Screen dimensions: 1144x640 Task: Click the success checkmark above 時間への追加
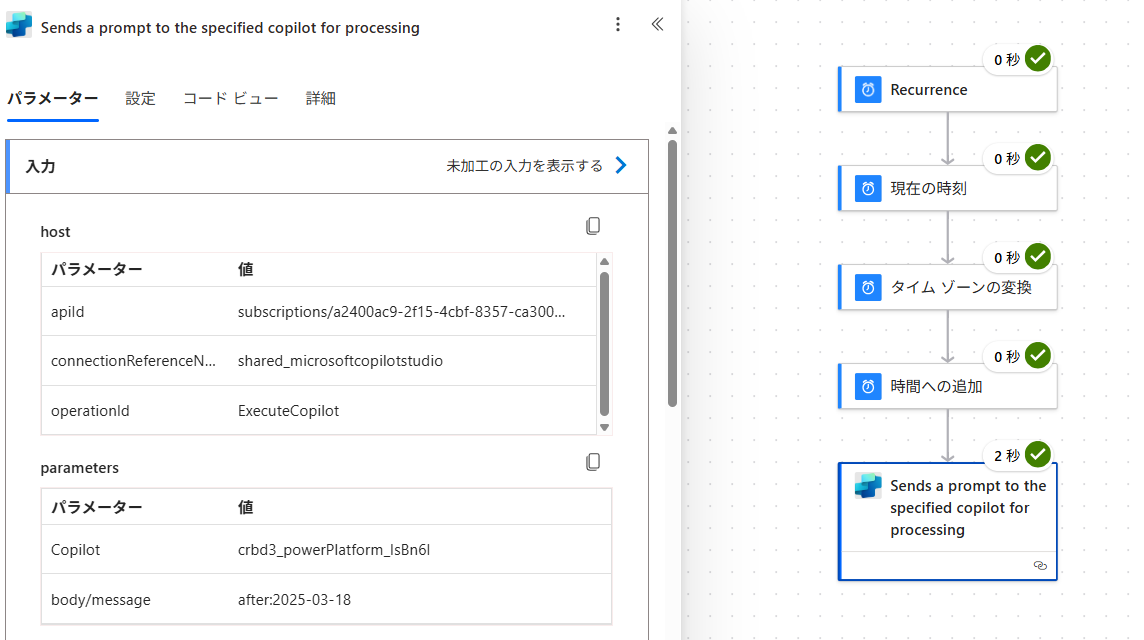click(x=1037, y=356)
